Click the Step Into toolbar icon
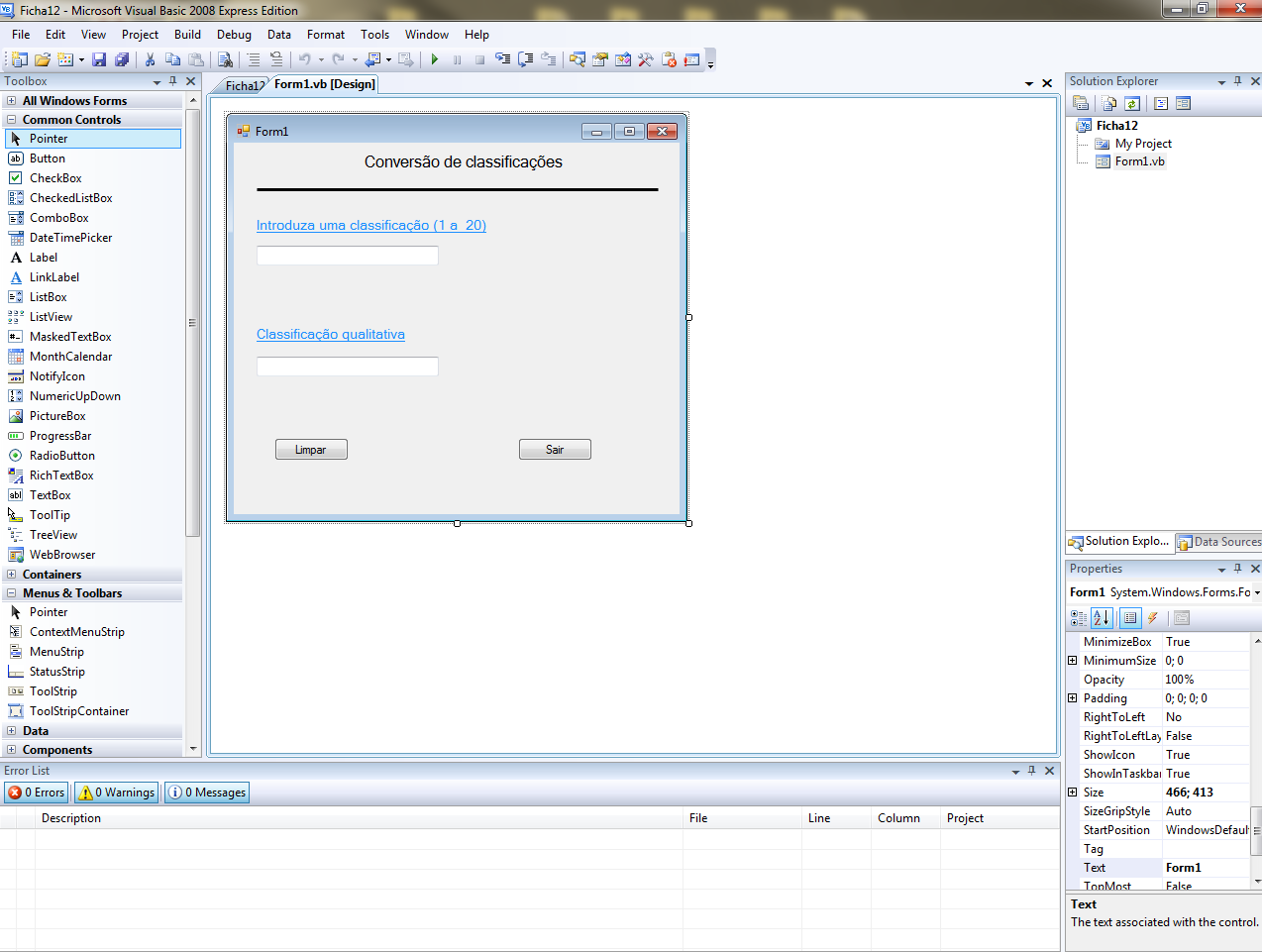1262x952 pixels. click(x=503, y=59)
